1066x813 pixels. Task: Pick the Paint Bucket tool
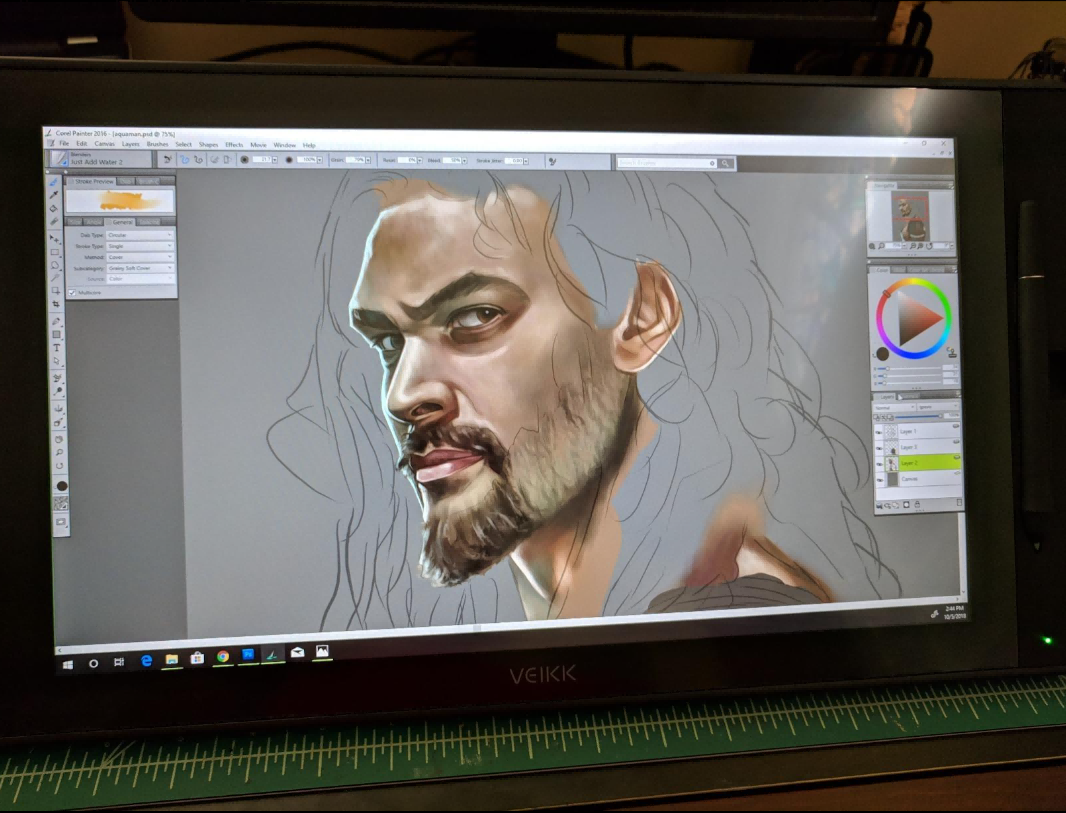pyautogui.click(x=54, y=207)
